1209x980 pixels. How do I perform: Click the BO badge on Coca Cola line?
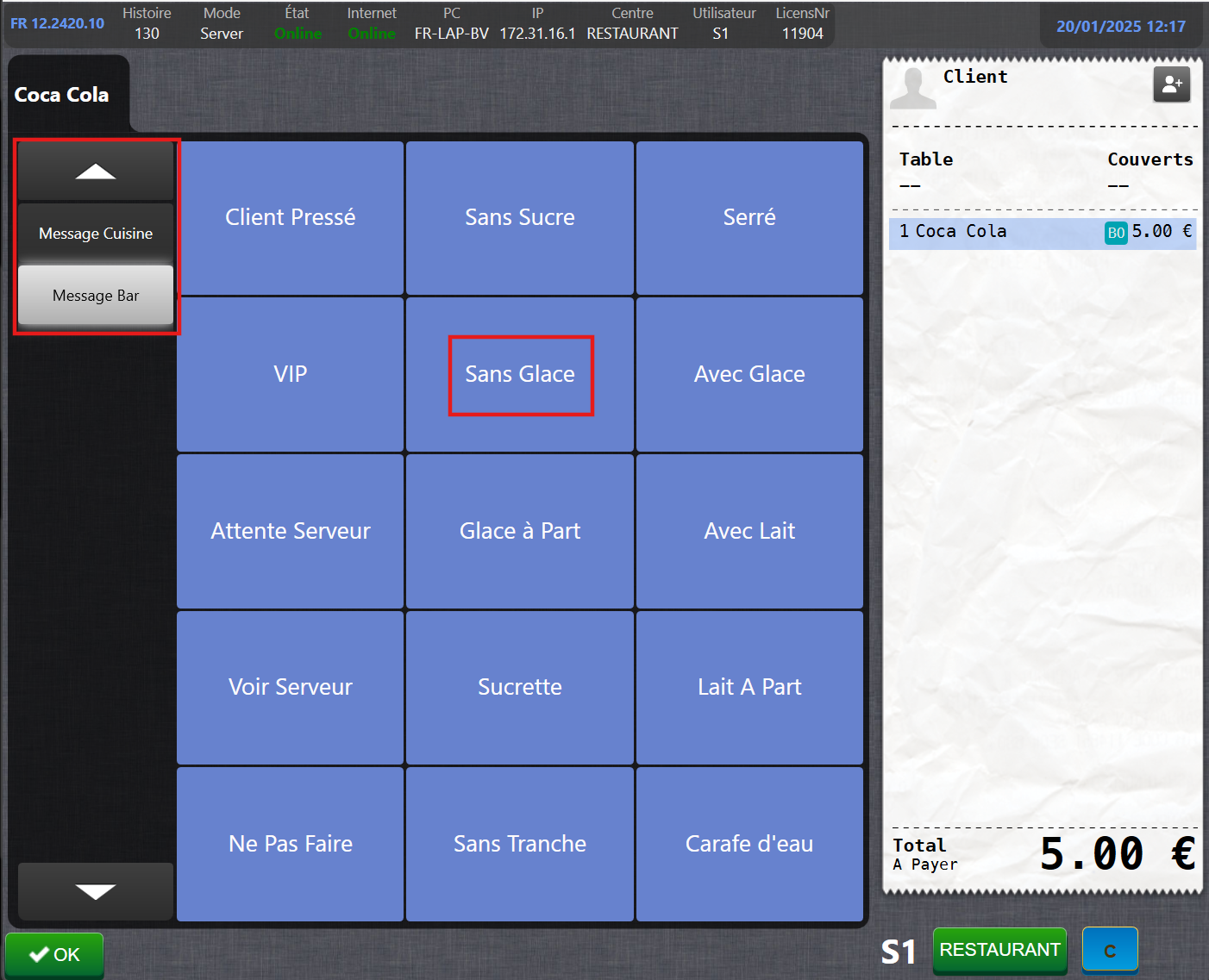(1116, 233)
